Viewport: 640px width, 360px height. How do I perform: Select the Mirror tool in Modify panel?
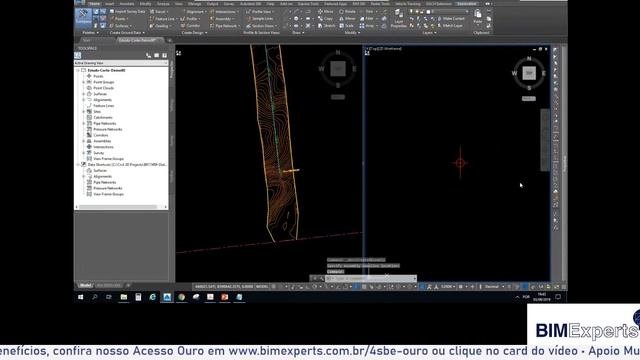pyautogui.click(x=347, y=19)
